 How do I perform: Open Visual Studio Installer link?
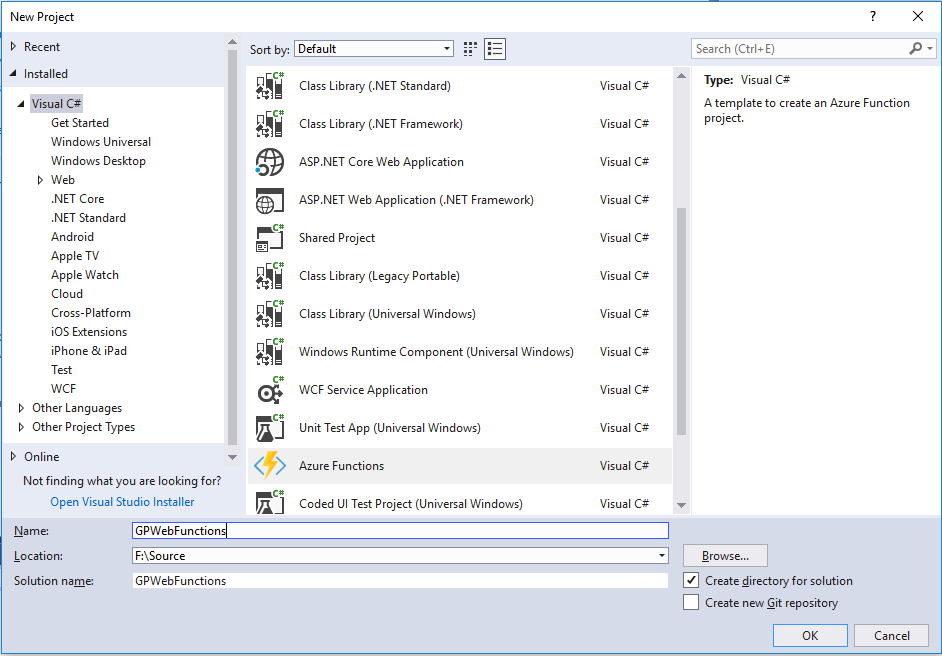point(122,502)
